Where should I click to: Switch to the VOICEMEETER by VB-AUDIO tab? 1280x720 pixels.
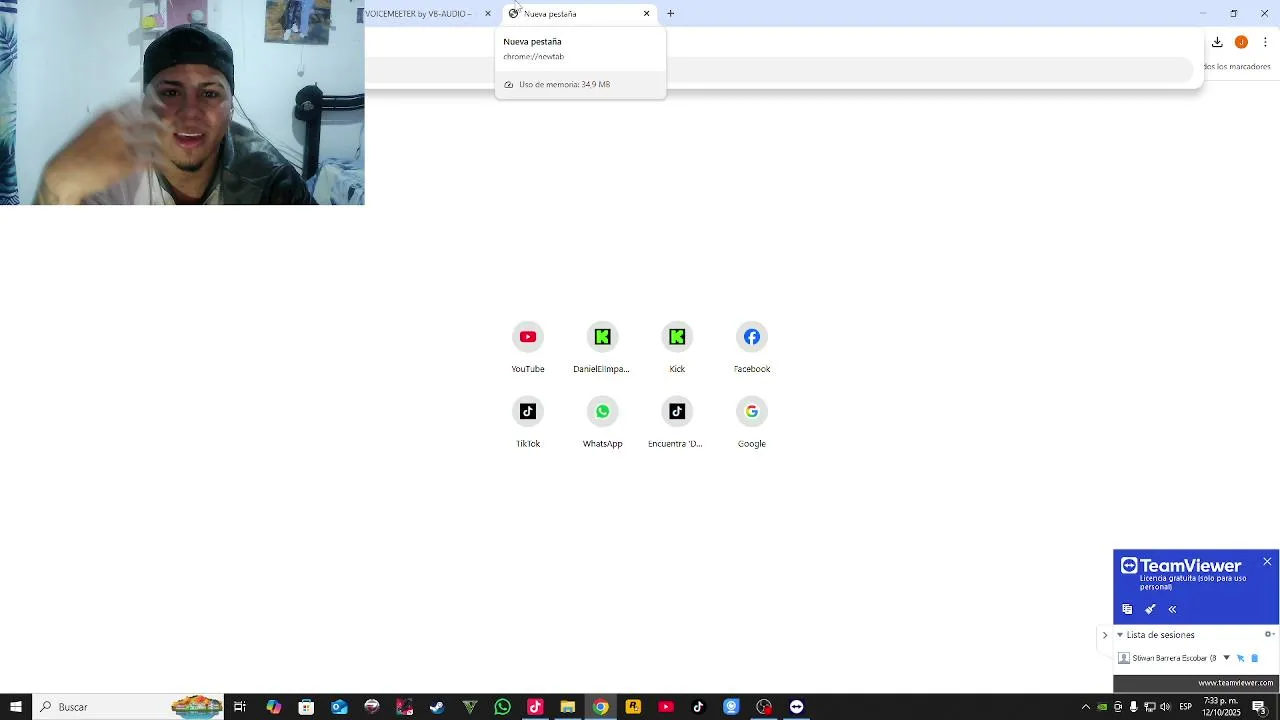[x=420, y=14]
